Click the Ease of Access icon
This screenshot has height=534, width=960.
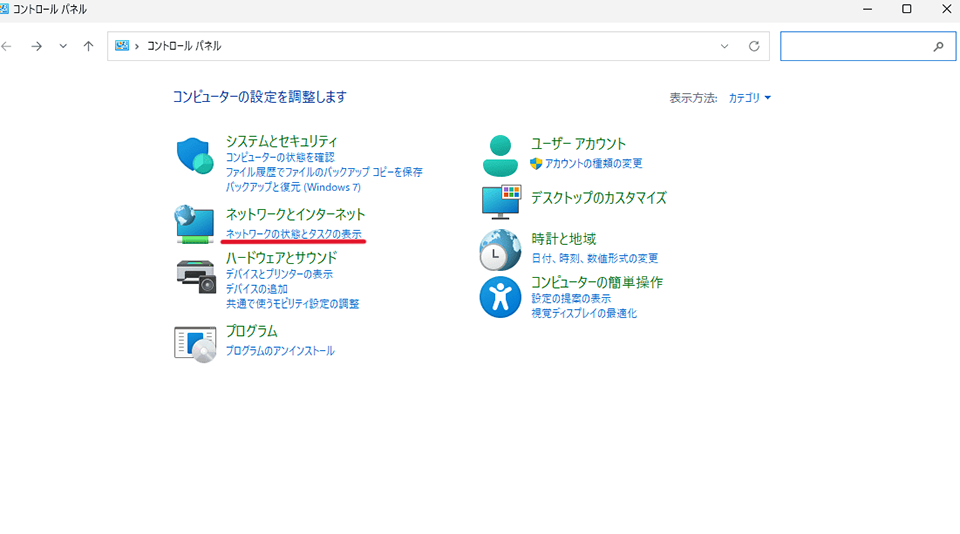[x=500, y=297]
